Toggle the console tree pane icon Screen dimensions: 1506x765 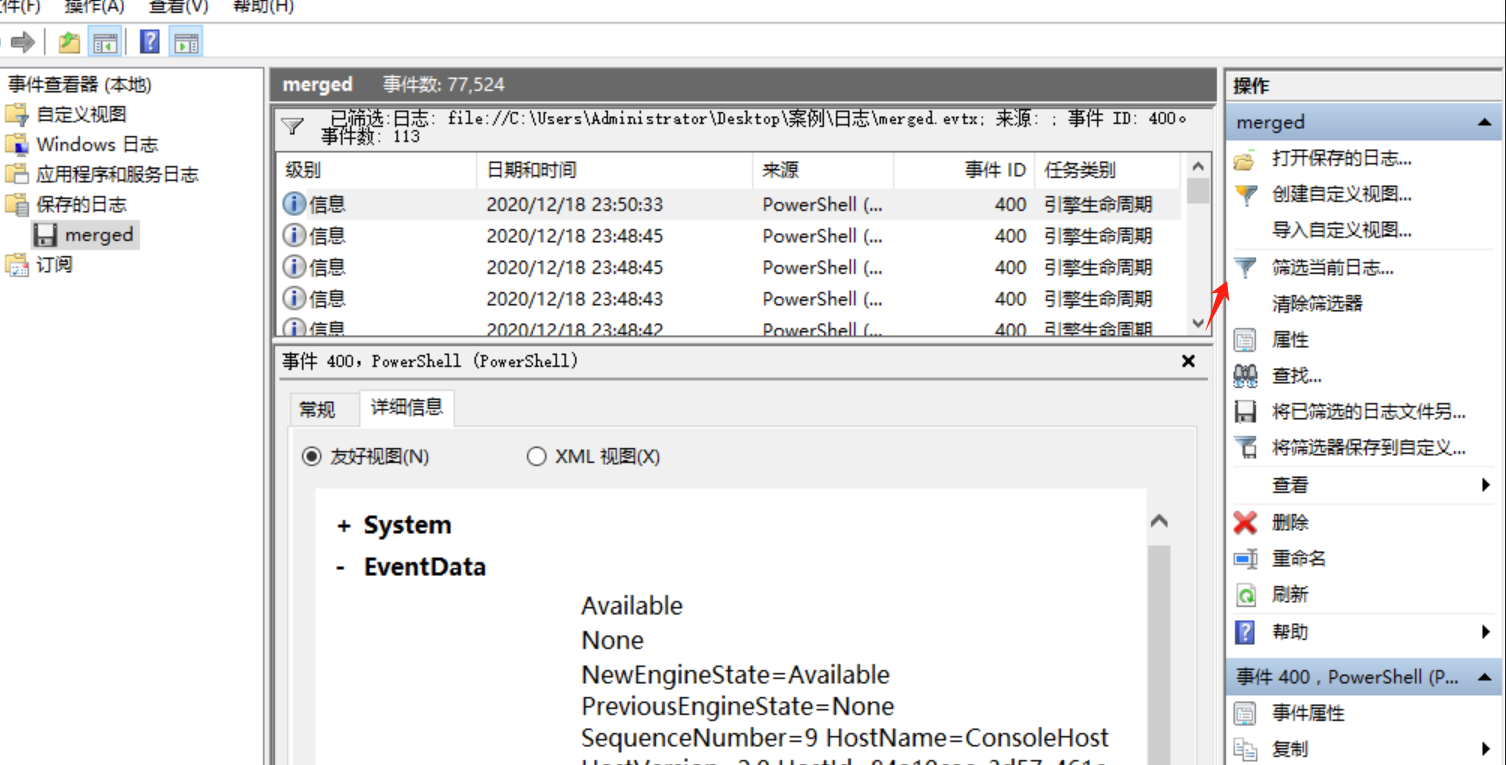(105, 42)
